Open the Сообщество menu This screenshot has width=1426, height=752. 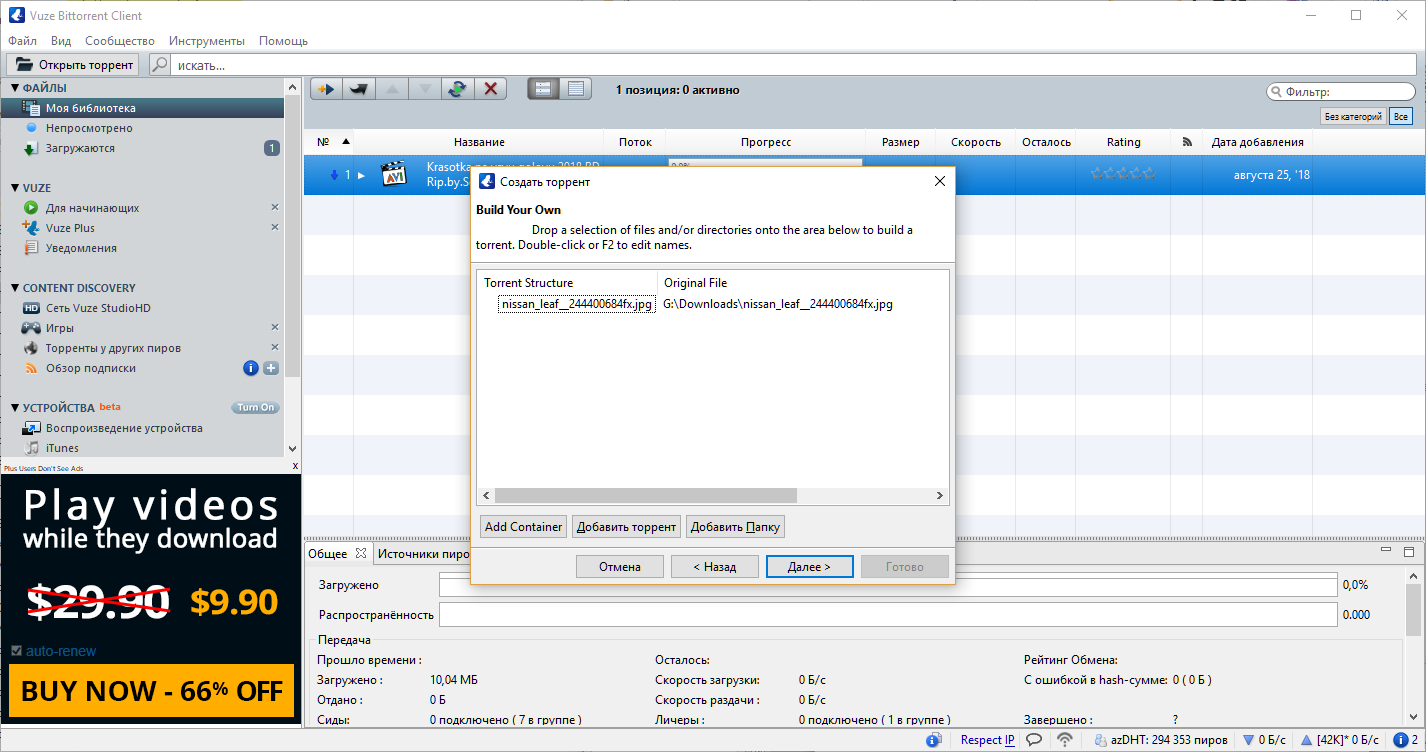click(x=120, y=41)
